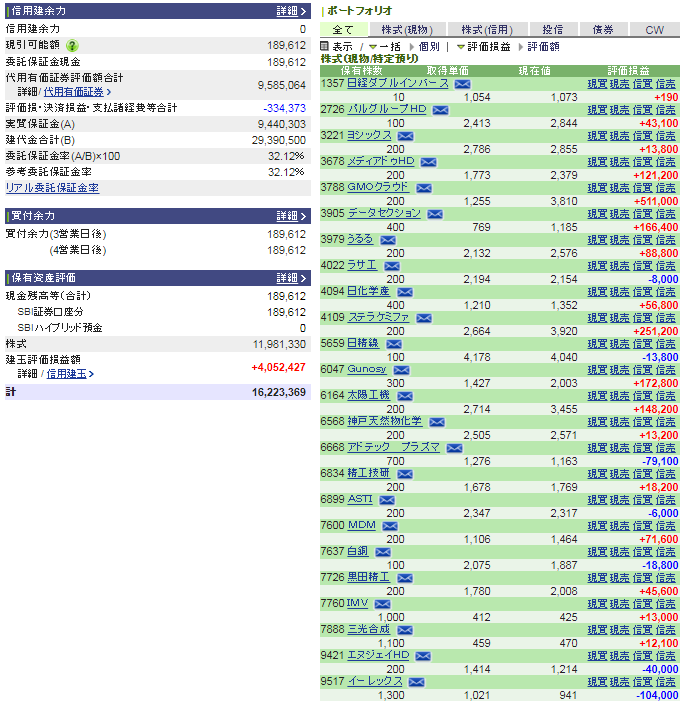Select the -104,000 loss value
The width and height of the screenshot is (685, 704).
(x=658, y=695)
